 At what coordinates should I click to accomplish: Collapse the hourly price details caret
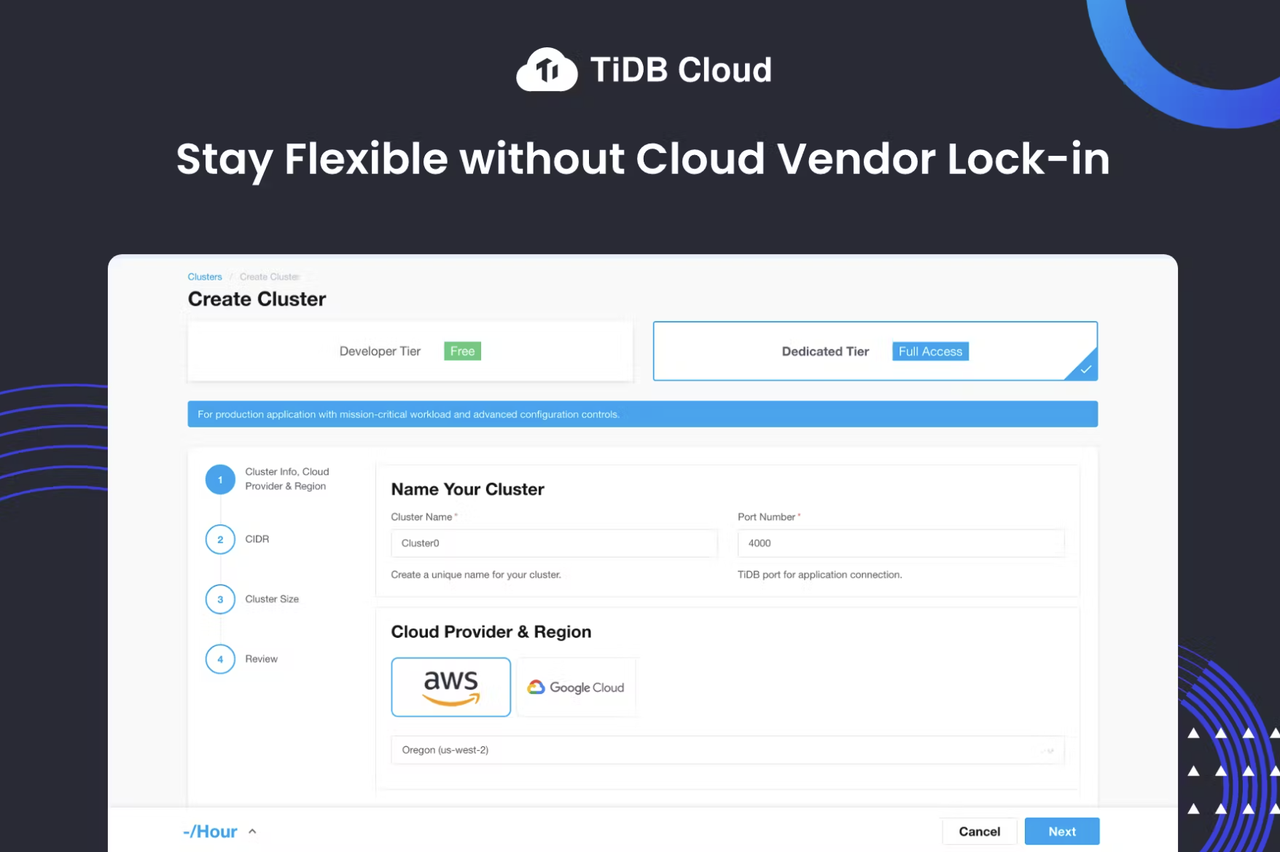[252, 831]
